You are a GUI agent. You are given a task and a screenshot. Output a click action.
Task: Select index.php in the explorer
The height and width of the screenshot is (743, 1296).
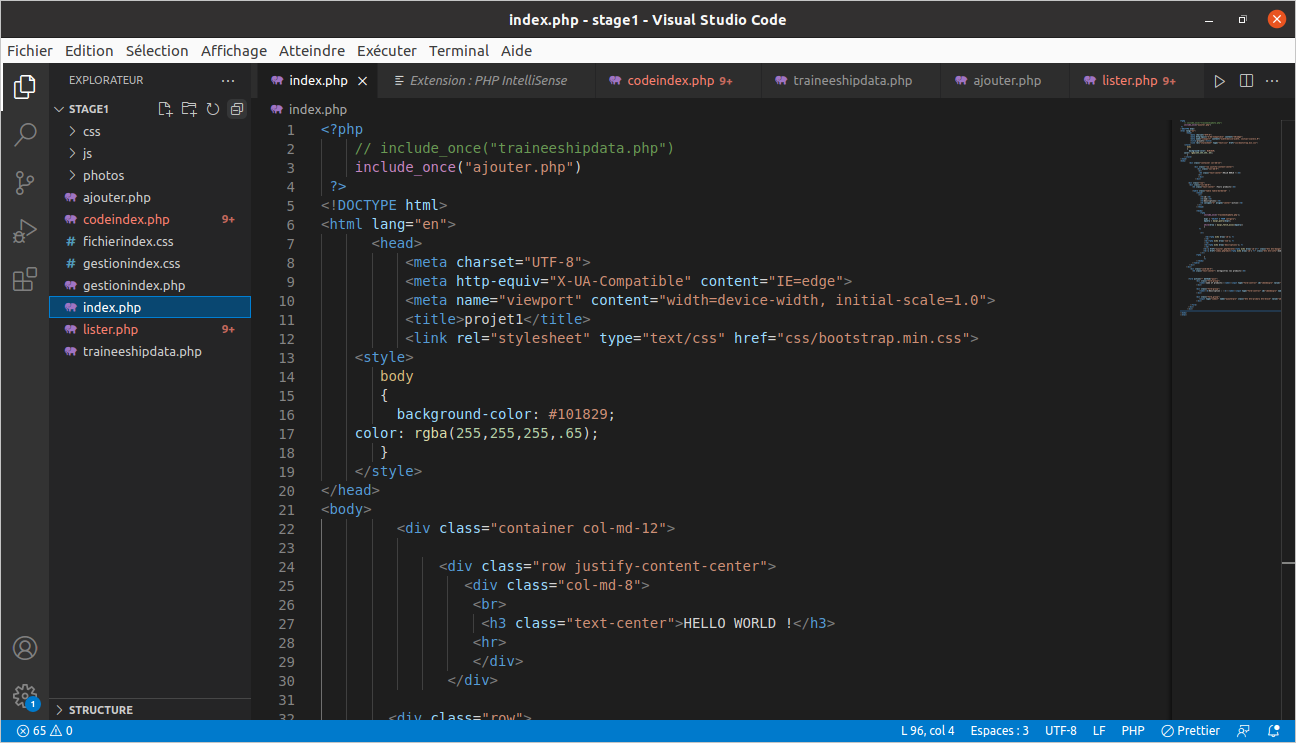tap(150, 307)
